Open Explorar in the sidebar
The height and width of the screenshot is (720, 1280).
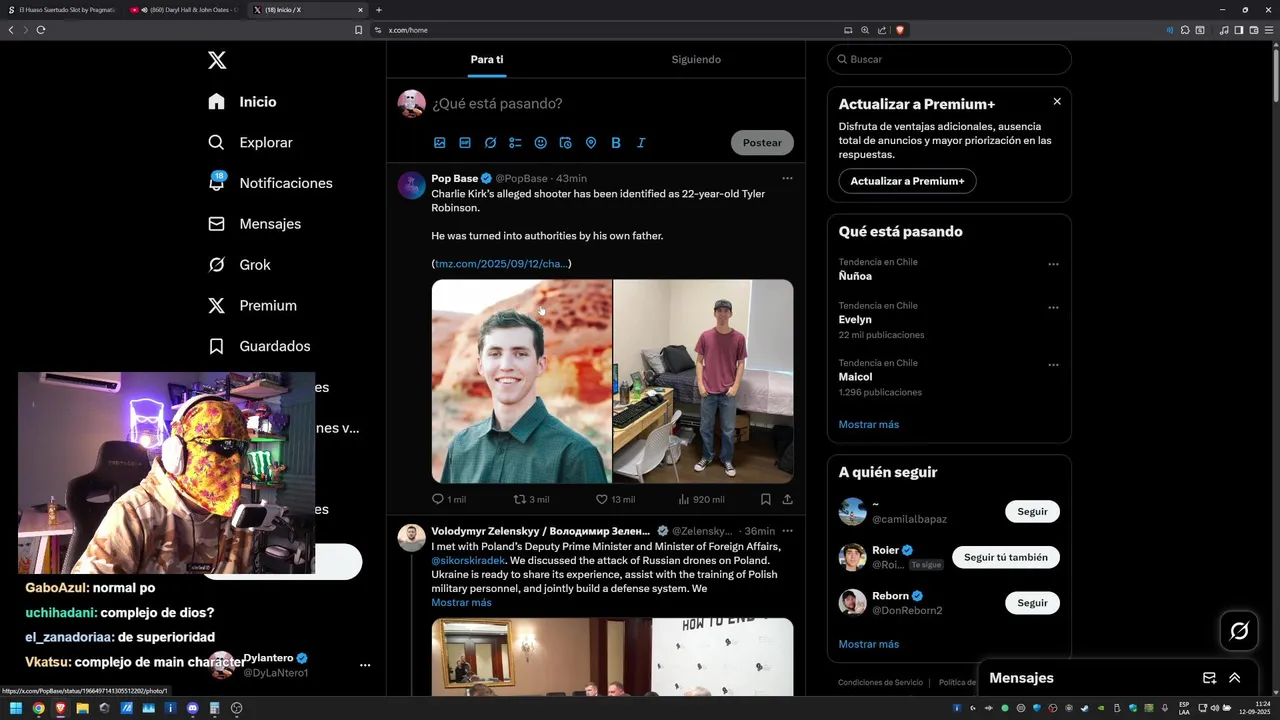click(x=251, y=142)
